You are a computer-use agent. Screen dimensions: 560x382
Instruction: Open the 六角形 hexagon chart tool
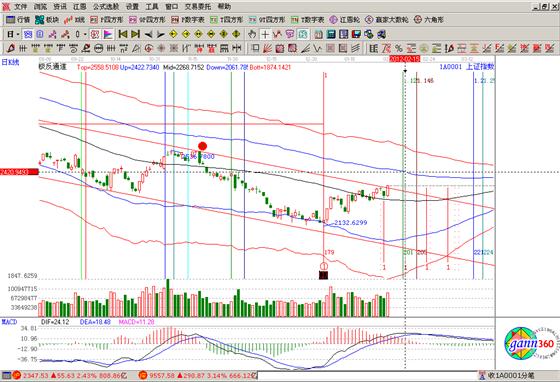coord(429,20)
